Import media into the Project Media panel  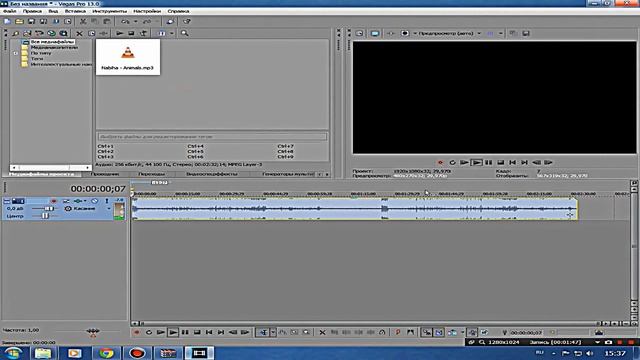coord(27,33)
